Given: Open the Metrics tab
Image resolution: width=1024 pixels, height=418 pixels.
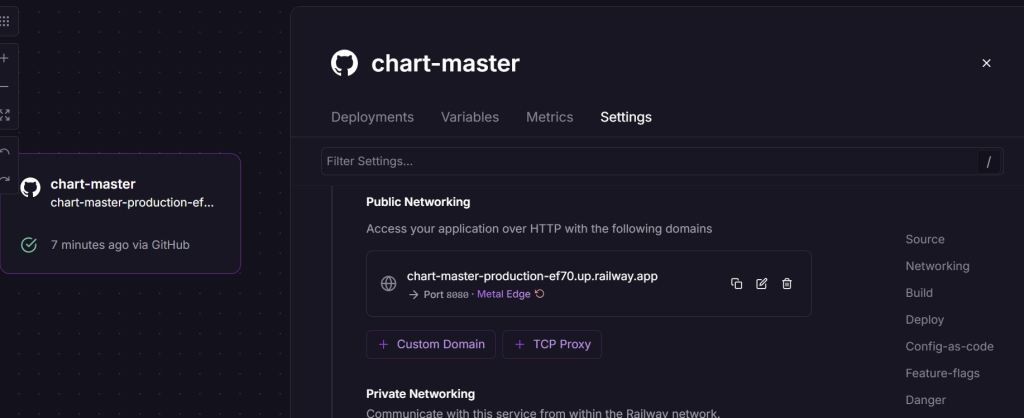Looking at the screenshot, I should coord(550,117).
